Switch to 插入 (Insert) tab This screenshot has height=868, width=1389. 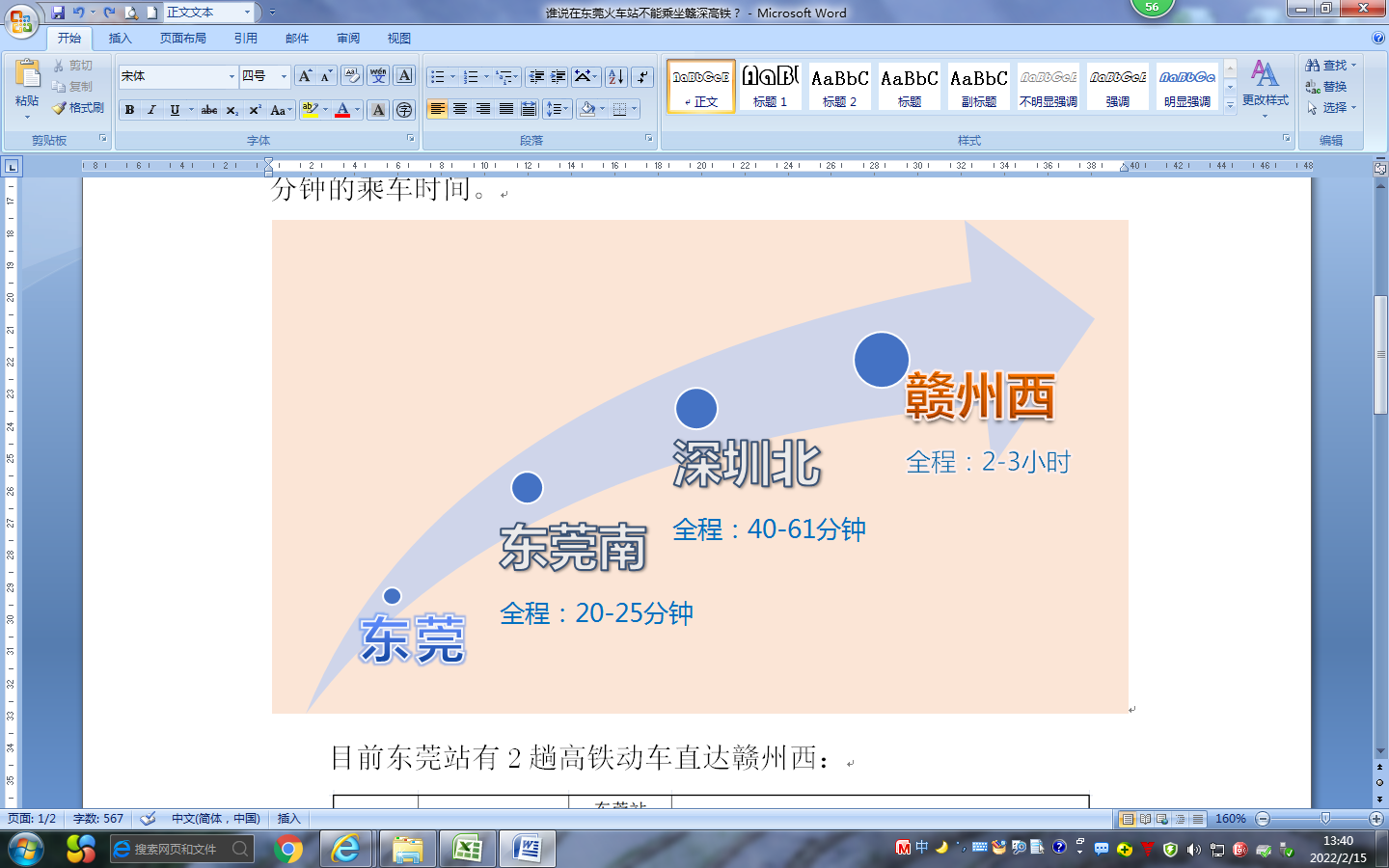(120, 39)
